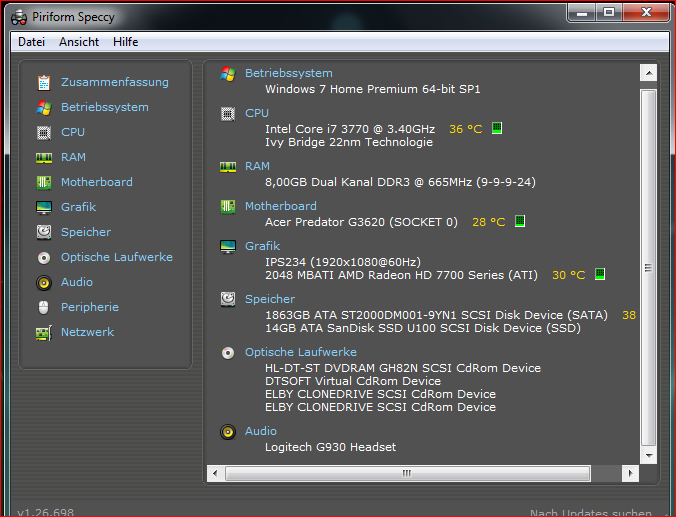Click the disc icon beside Optische Laufwerke heading
Viewport: 676px width, 517px height.
(228, 353)
